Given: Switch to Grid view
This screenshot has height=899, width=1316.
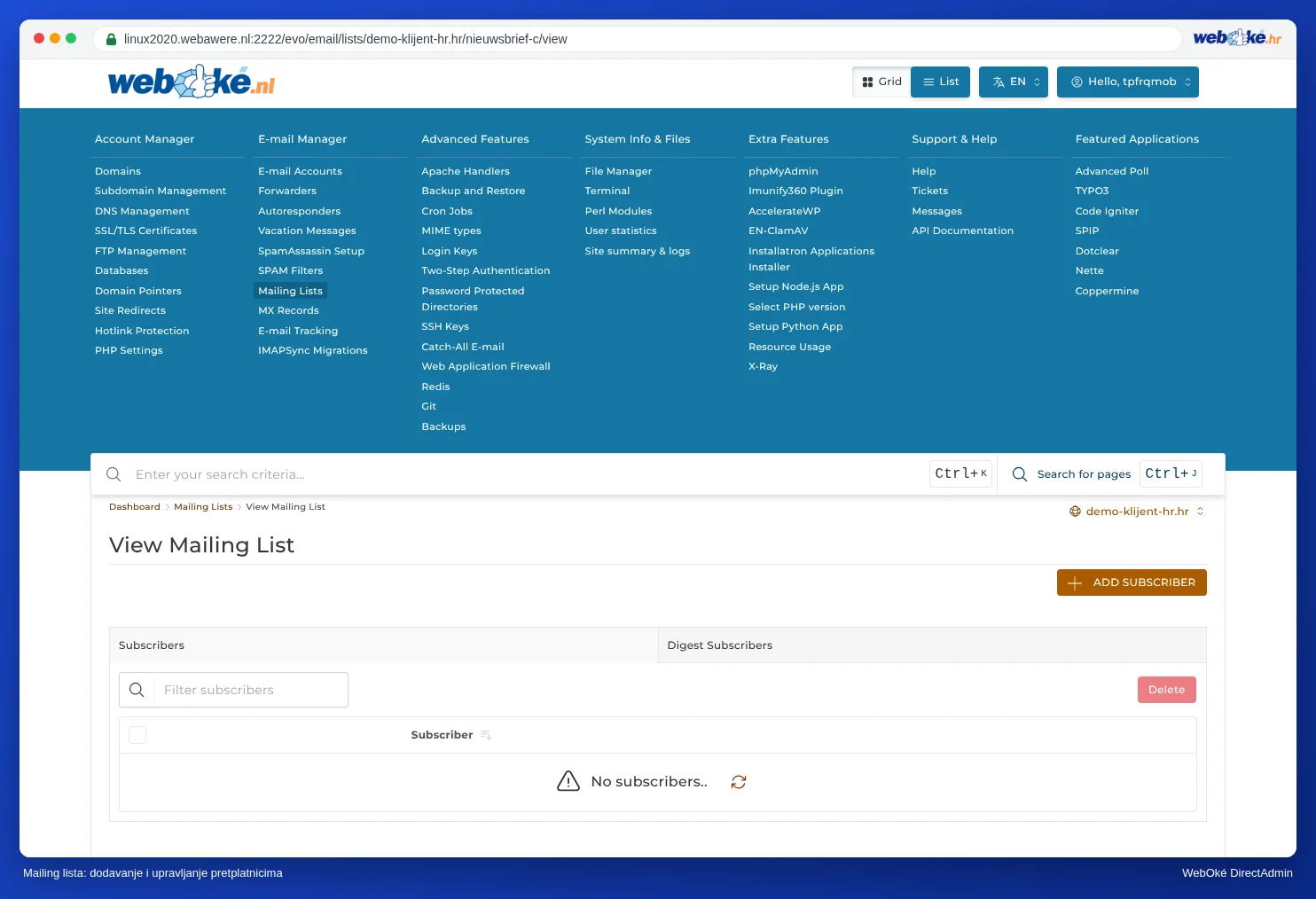Looking at the screenshot, I should pos(881,82).
